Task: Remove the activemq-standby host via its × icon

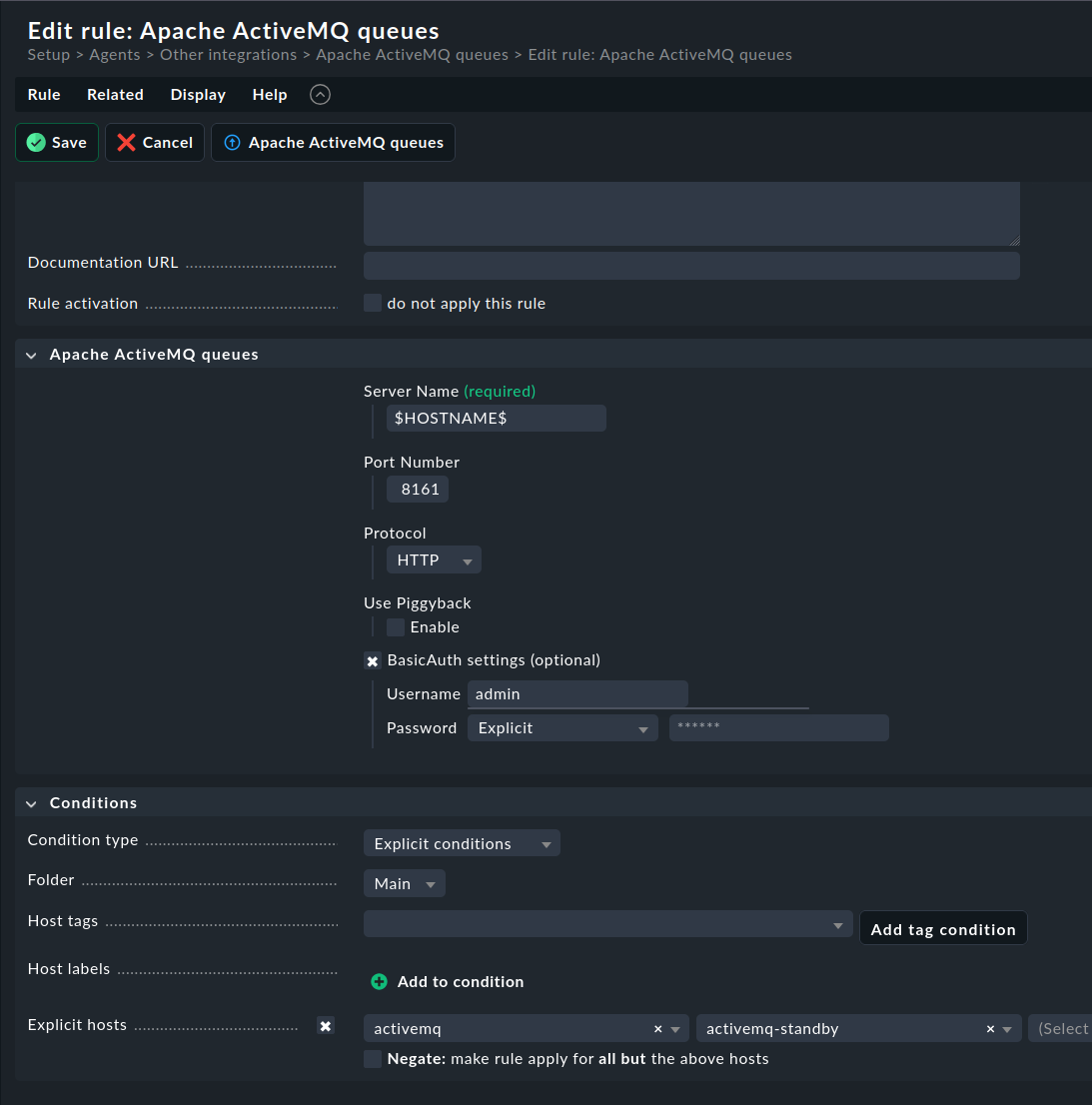Action: [x=989, y=1028]
